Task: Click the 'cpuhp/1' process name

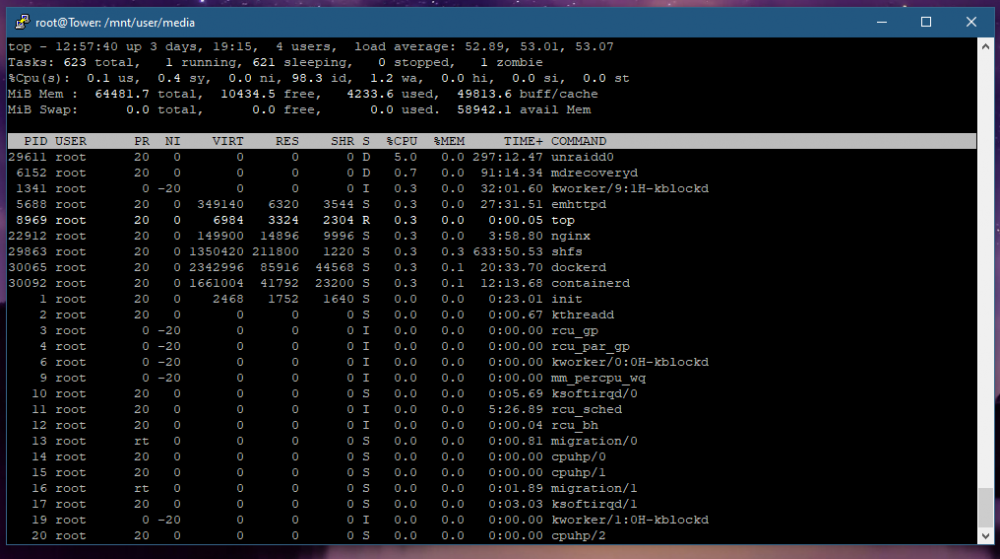Action: click(x=578, y=473)
